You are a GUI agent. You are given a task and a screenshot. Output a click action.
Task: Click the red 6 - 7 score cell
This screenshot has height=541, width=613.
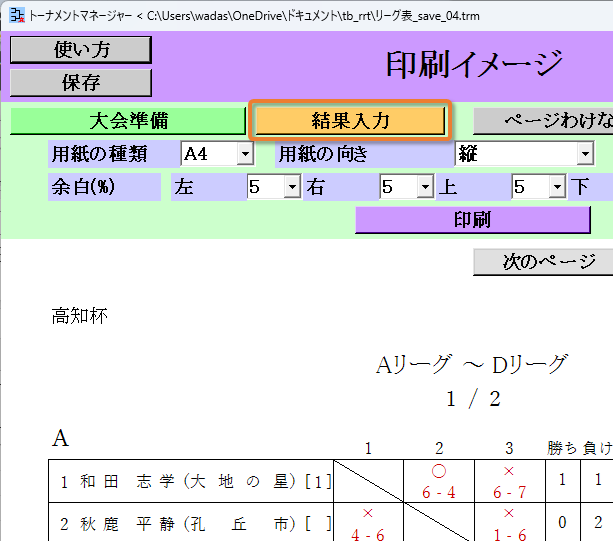[509, 481]
